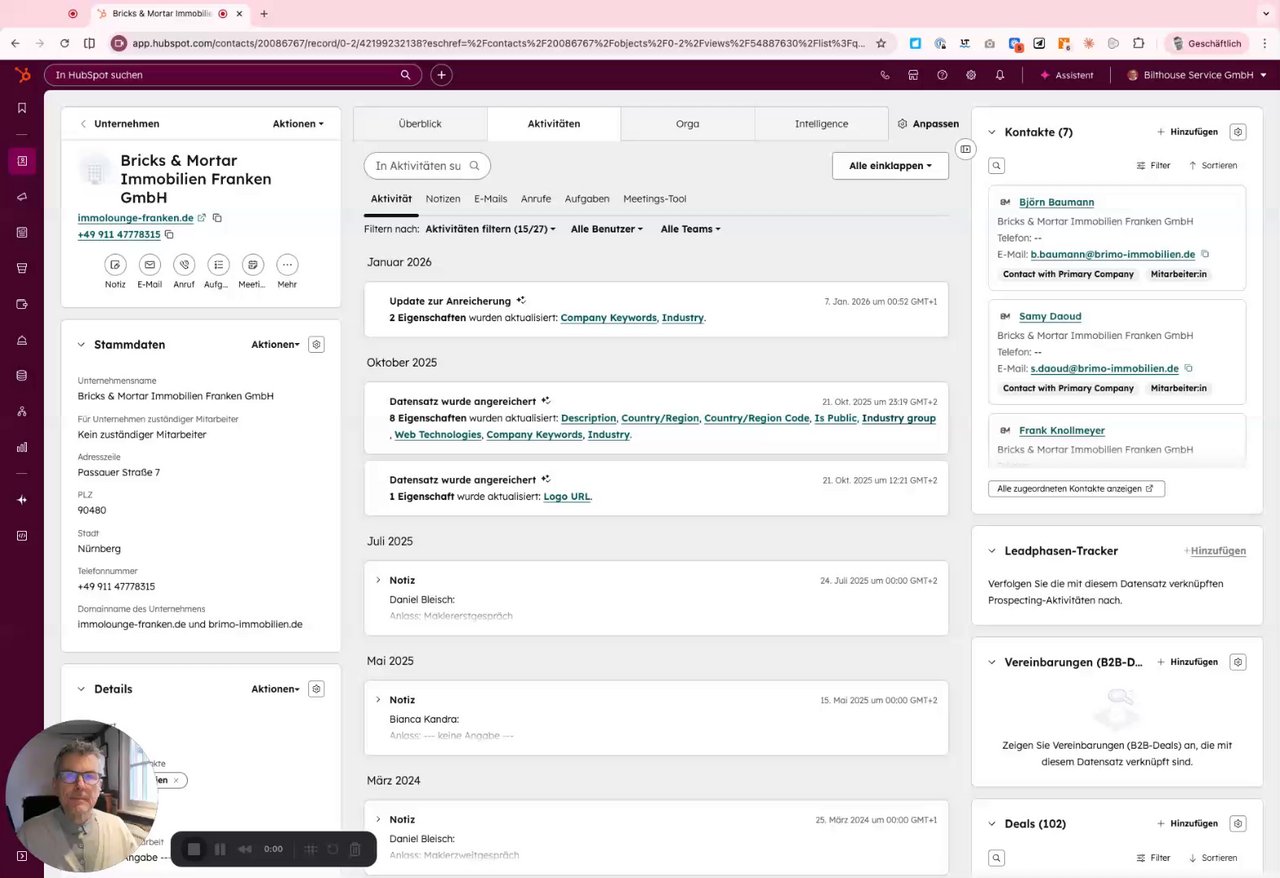Click the search icon in the Kontakte card

996,166
